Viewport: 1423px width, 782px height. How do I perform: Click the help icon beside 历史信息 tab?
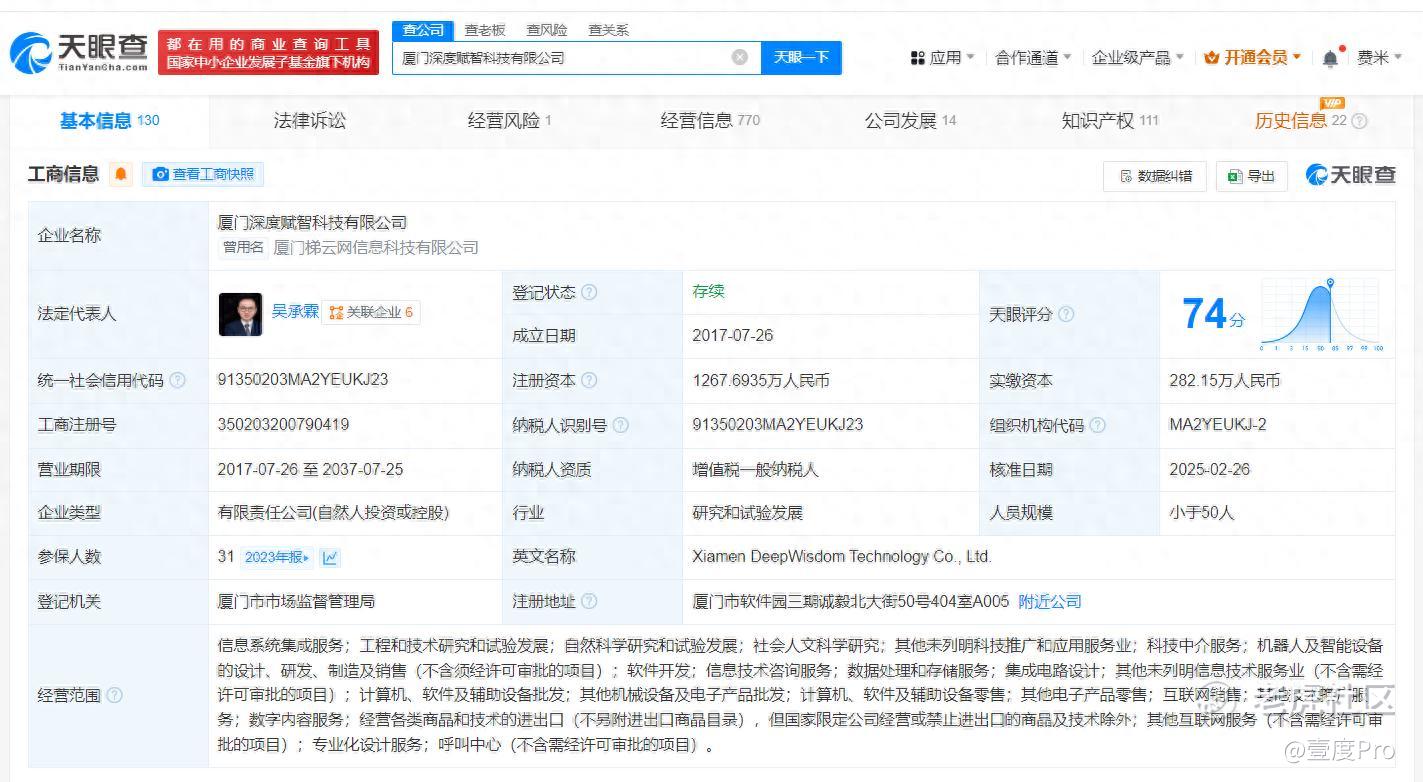point(1359,121)
